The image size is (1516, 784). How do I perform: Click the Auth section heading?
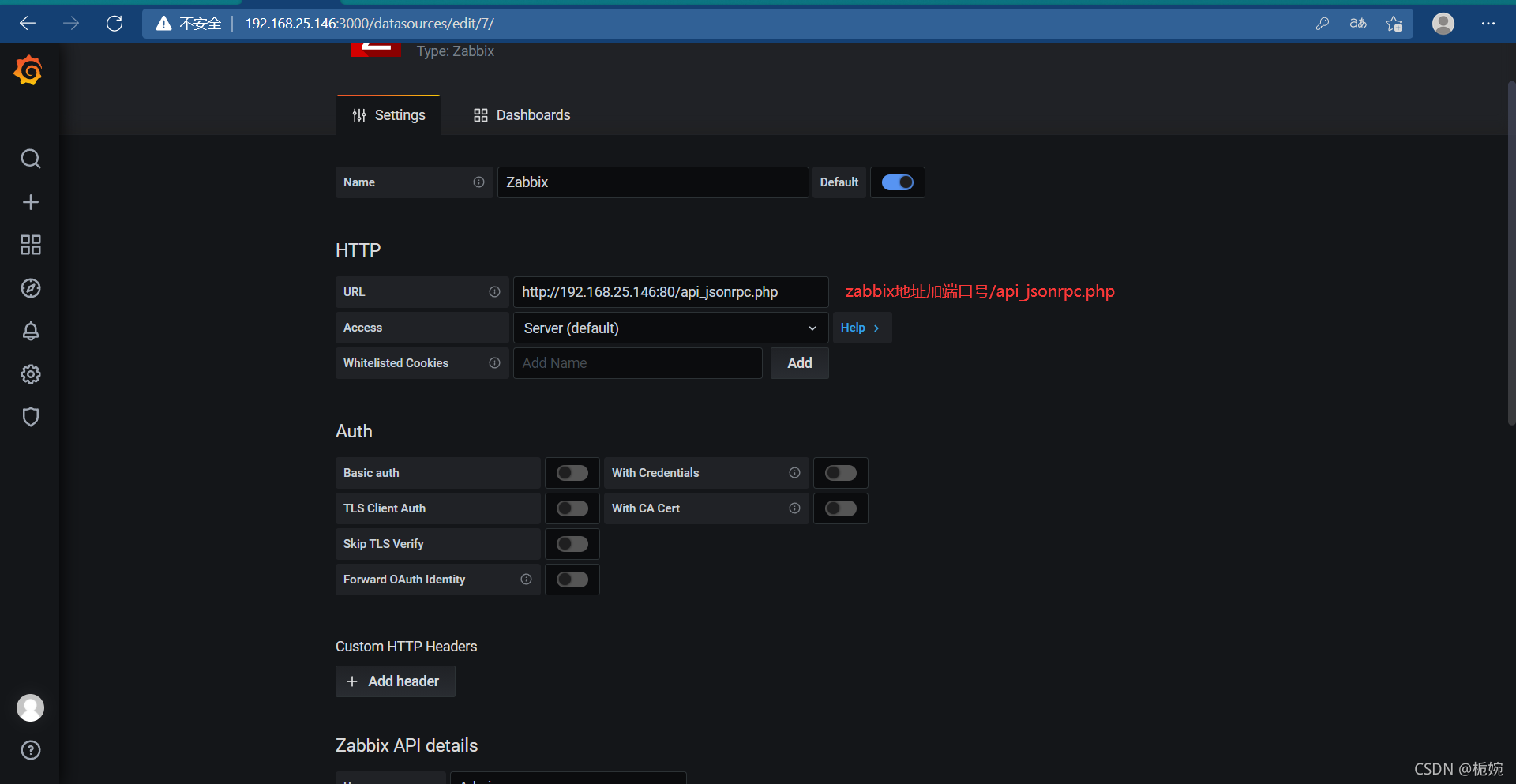[x=354, y=431]
